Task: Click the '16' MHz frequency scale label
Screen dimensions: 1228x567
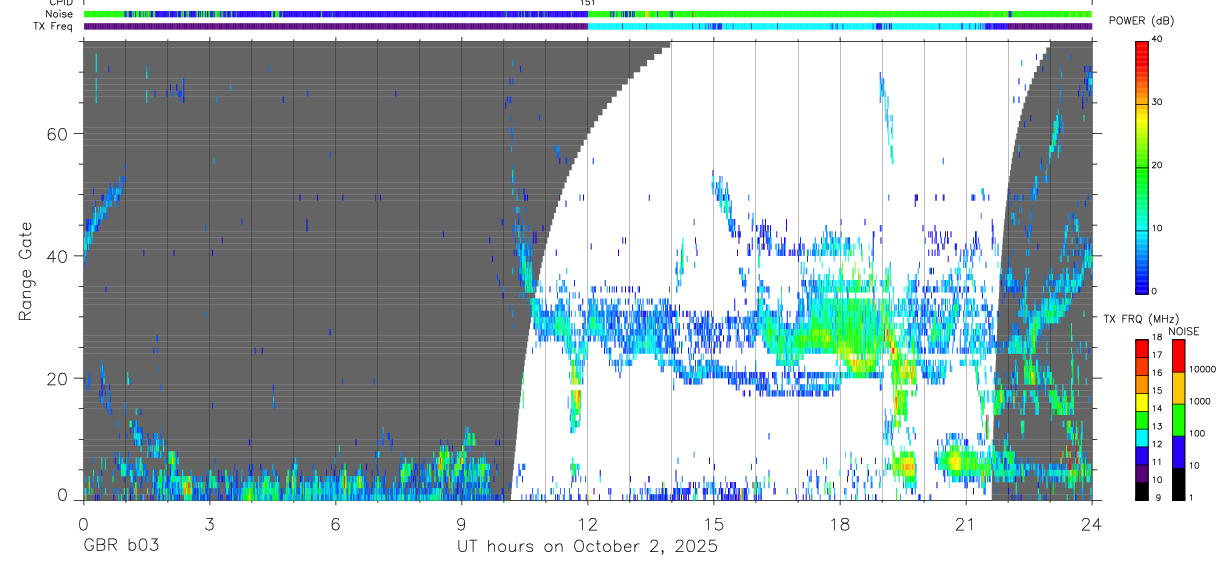Action: [x=1158, y=373]
